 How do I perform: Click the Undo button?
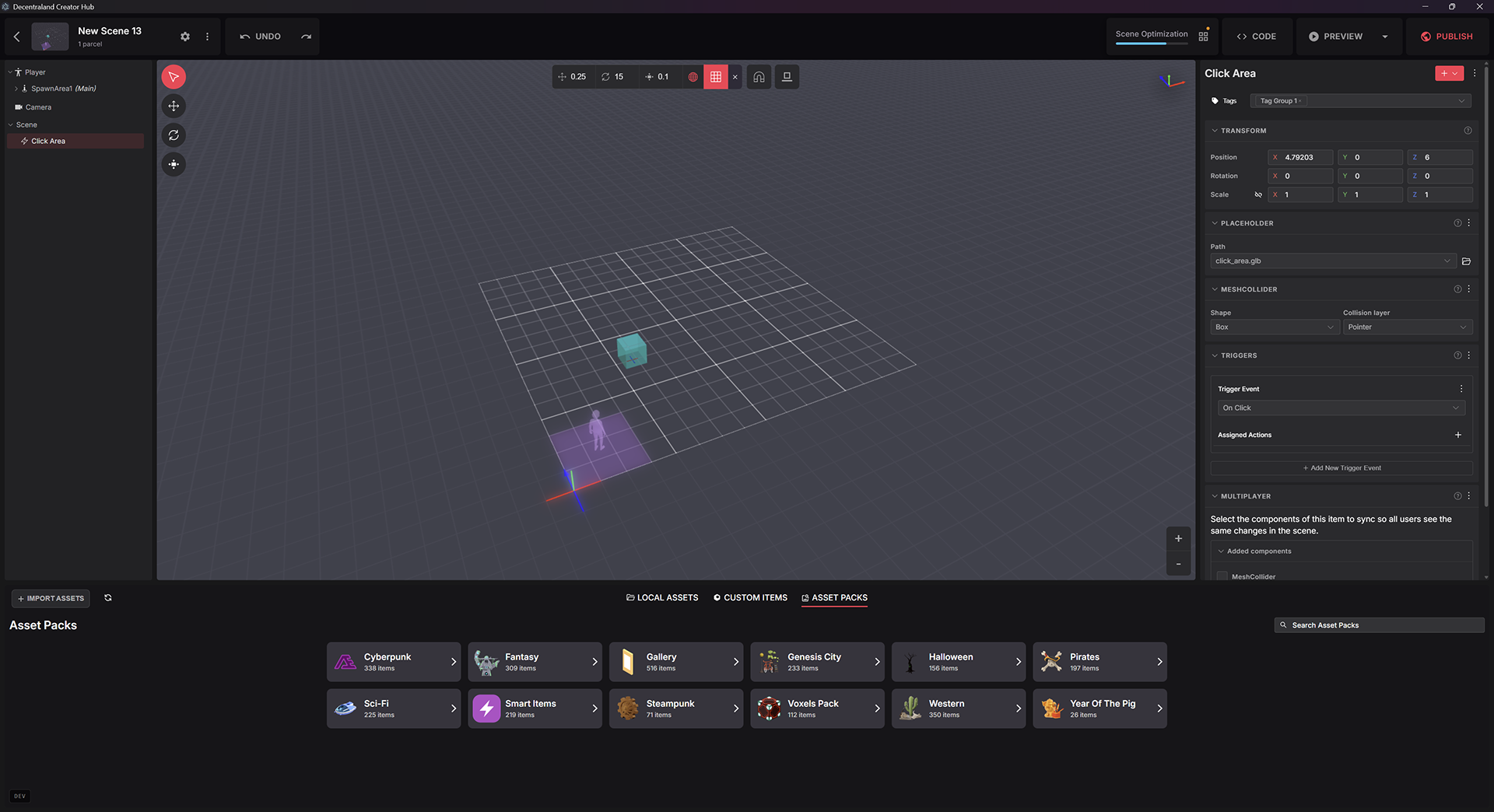point(260,37)
